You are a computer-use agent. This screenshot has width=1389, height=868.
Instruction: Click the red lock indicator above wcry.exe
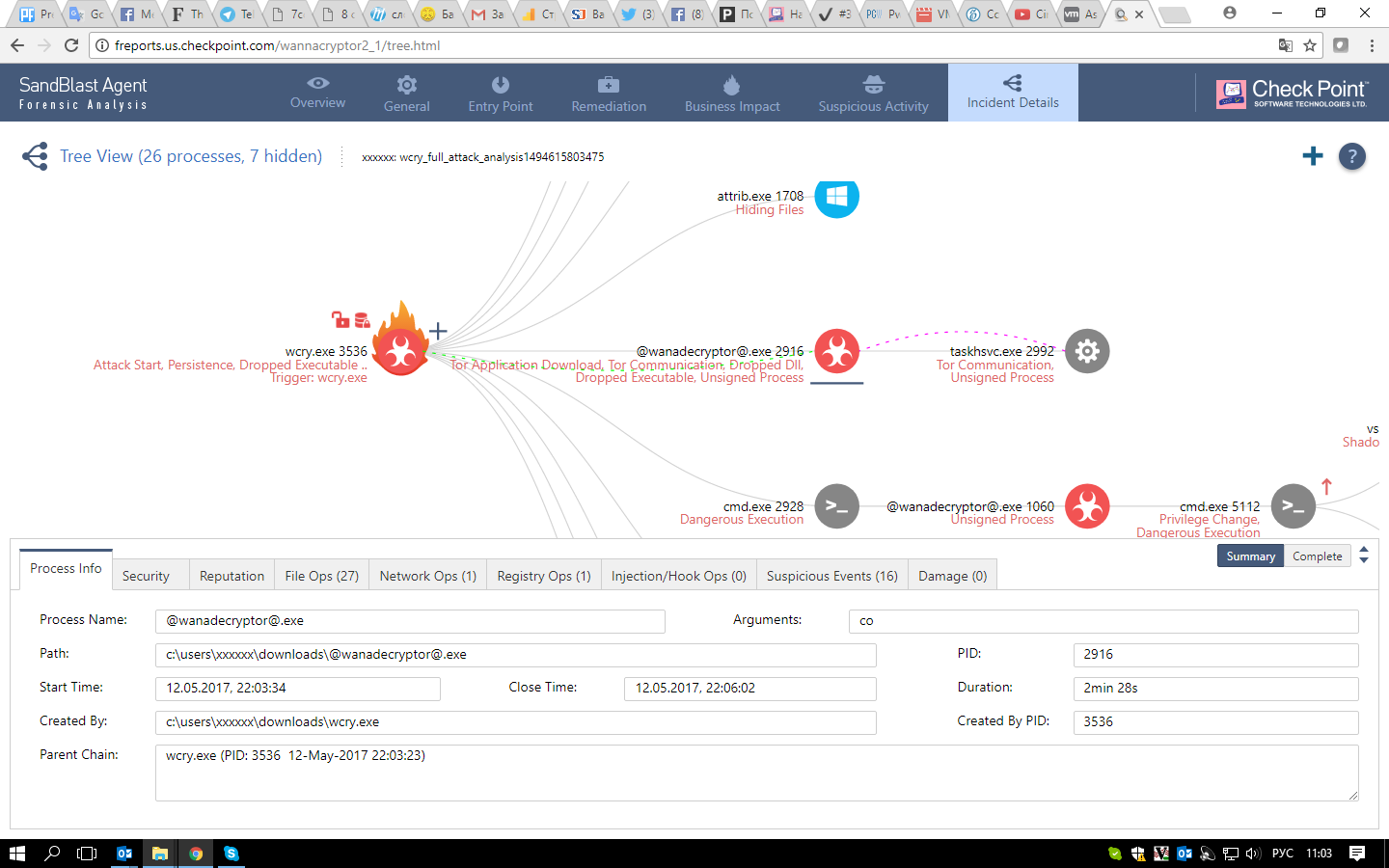tap(340, 319)
